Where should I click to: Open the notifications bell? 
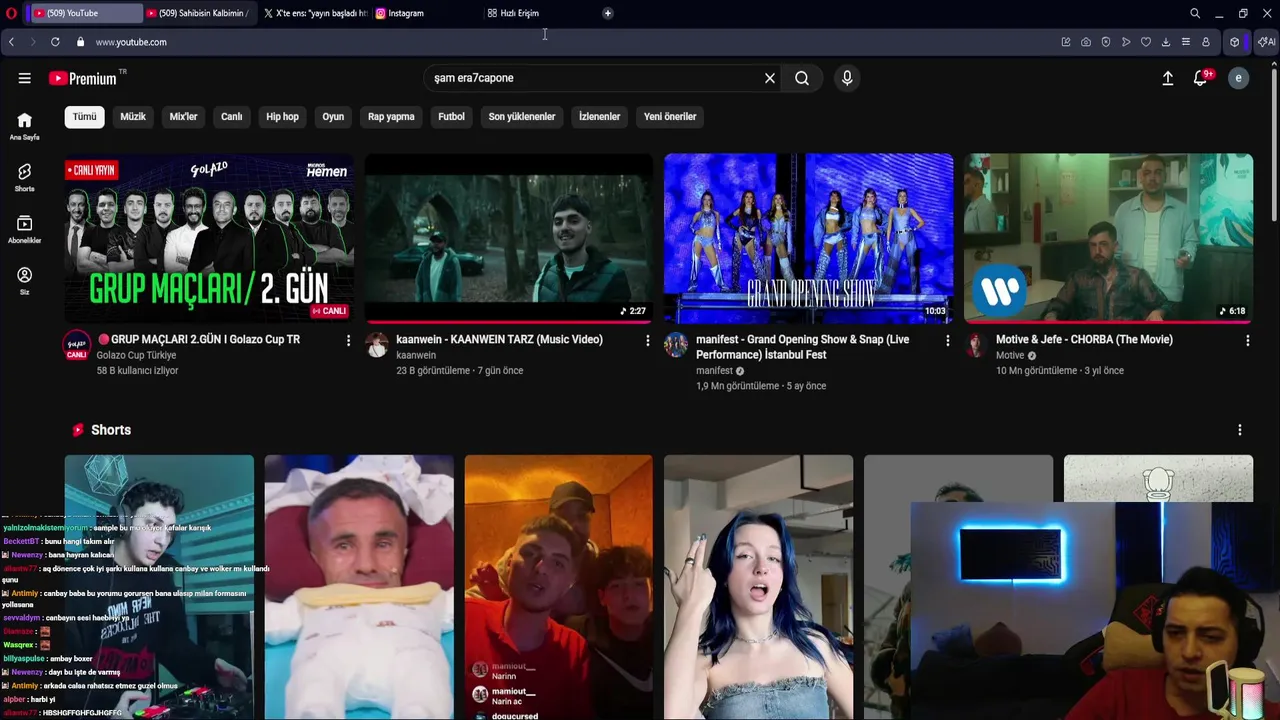coord(1201,78)
